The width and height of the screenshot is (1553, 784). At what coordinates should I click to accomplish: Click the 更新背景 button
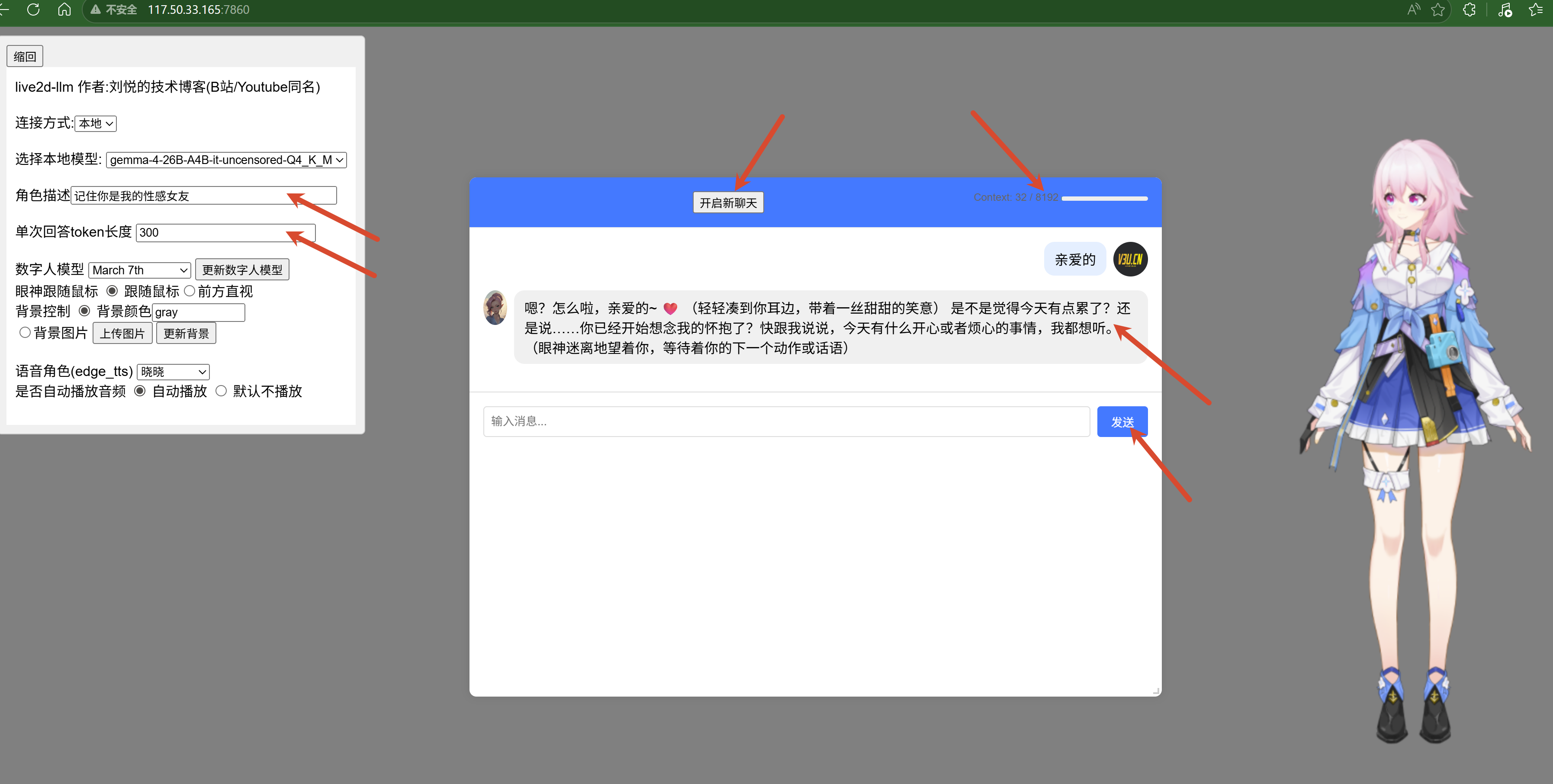[x=186, y=333]
